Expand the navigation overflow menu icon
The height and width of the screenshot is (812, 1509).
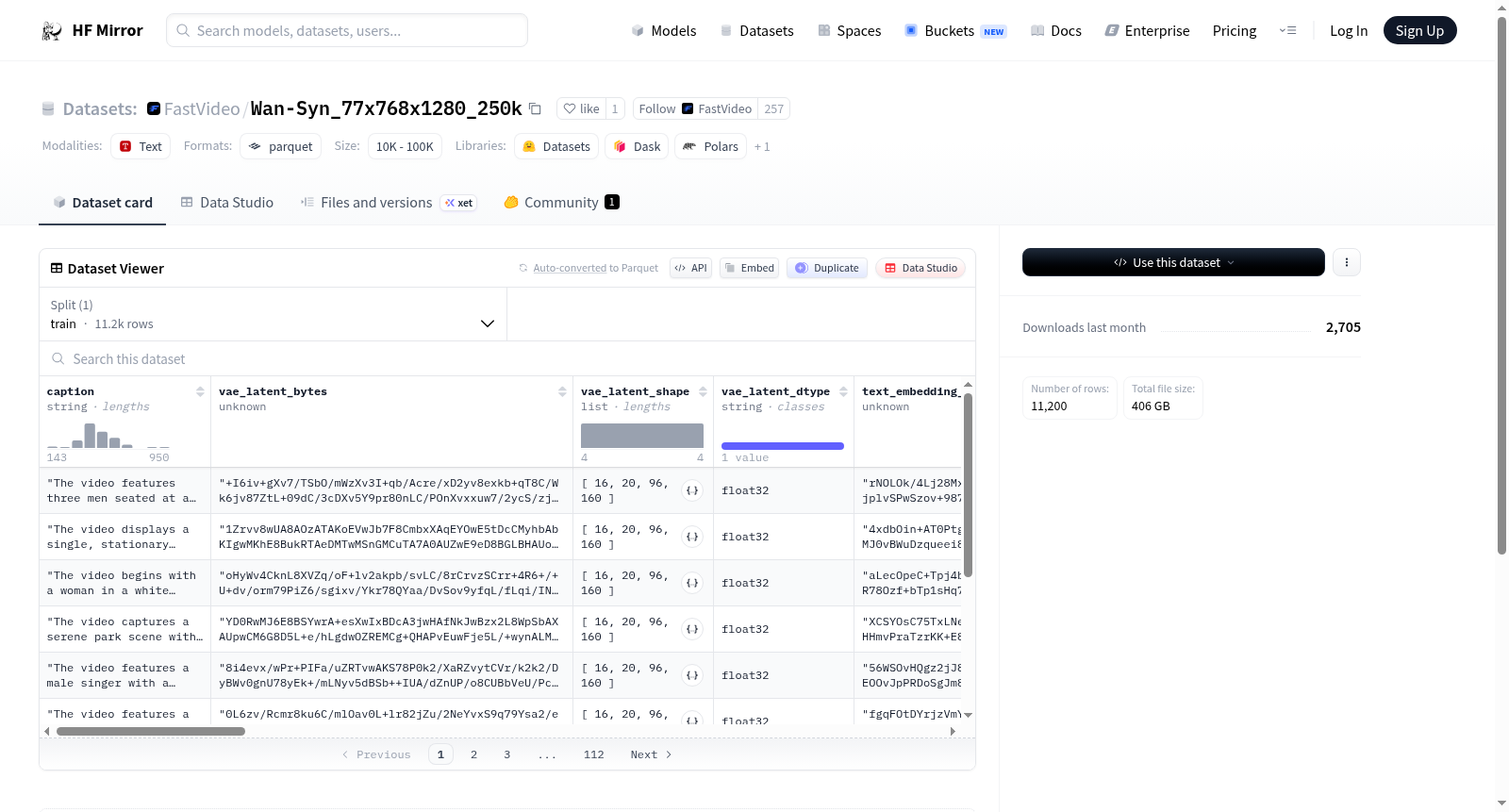1287,30
